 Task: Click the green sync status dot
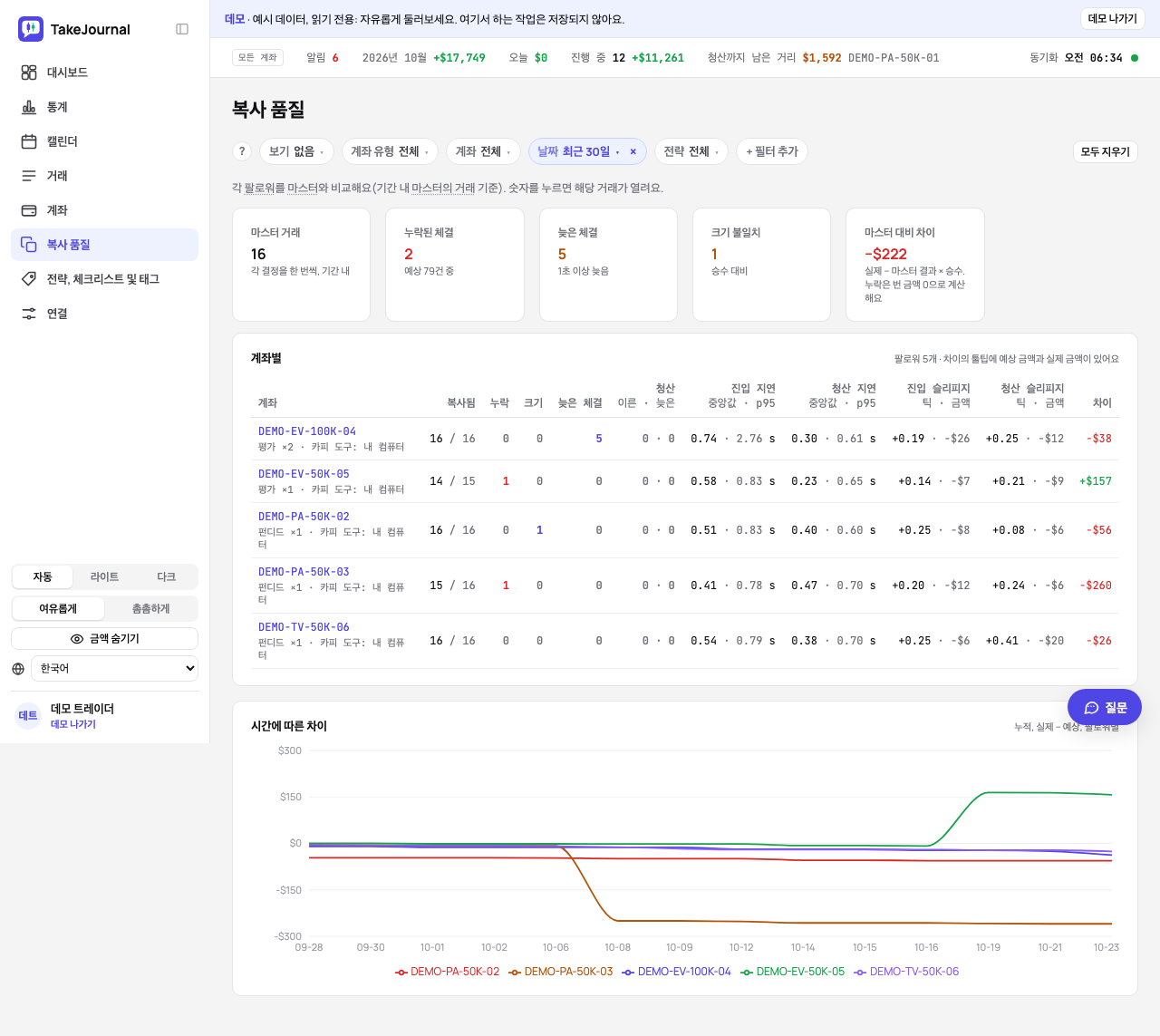click(1135, 58)
